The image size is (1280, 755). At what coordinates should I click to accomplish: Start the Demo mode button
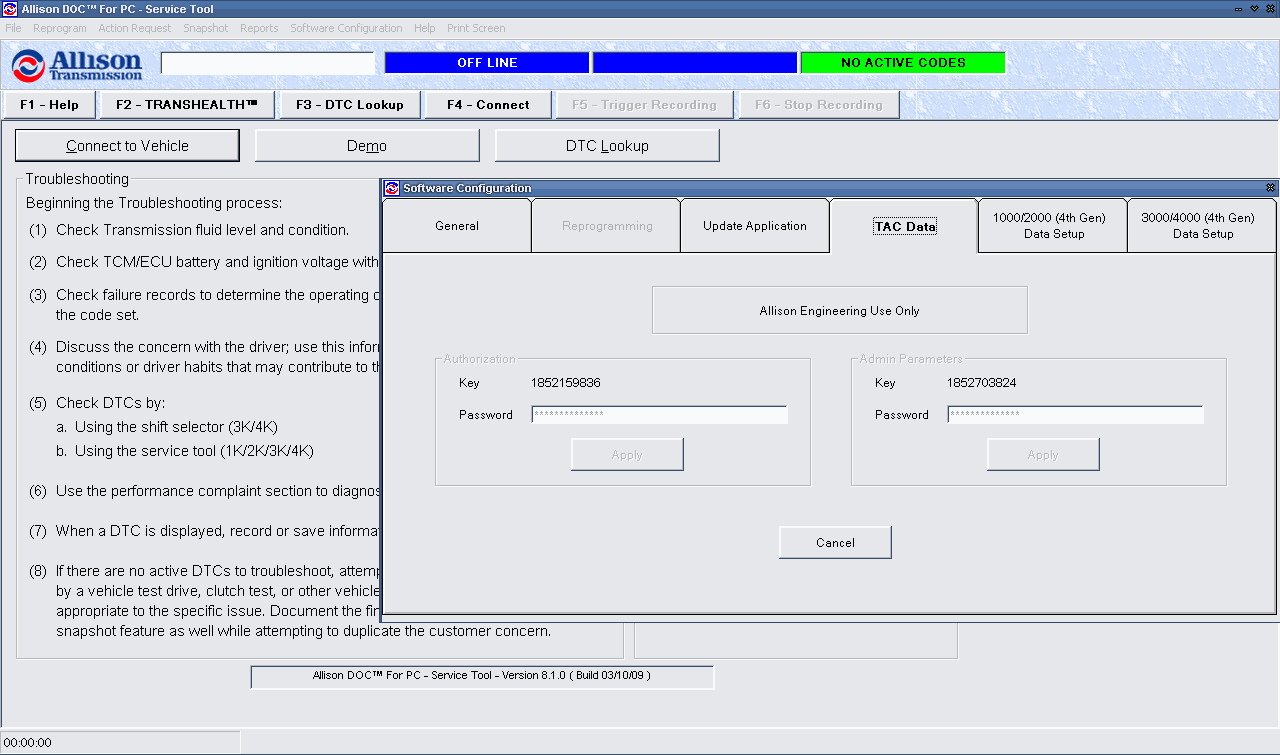367,146
